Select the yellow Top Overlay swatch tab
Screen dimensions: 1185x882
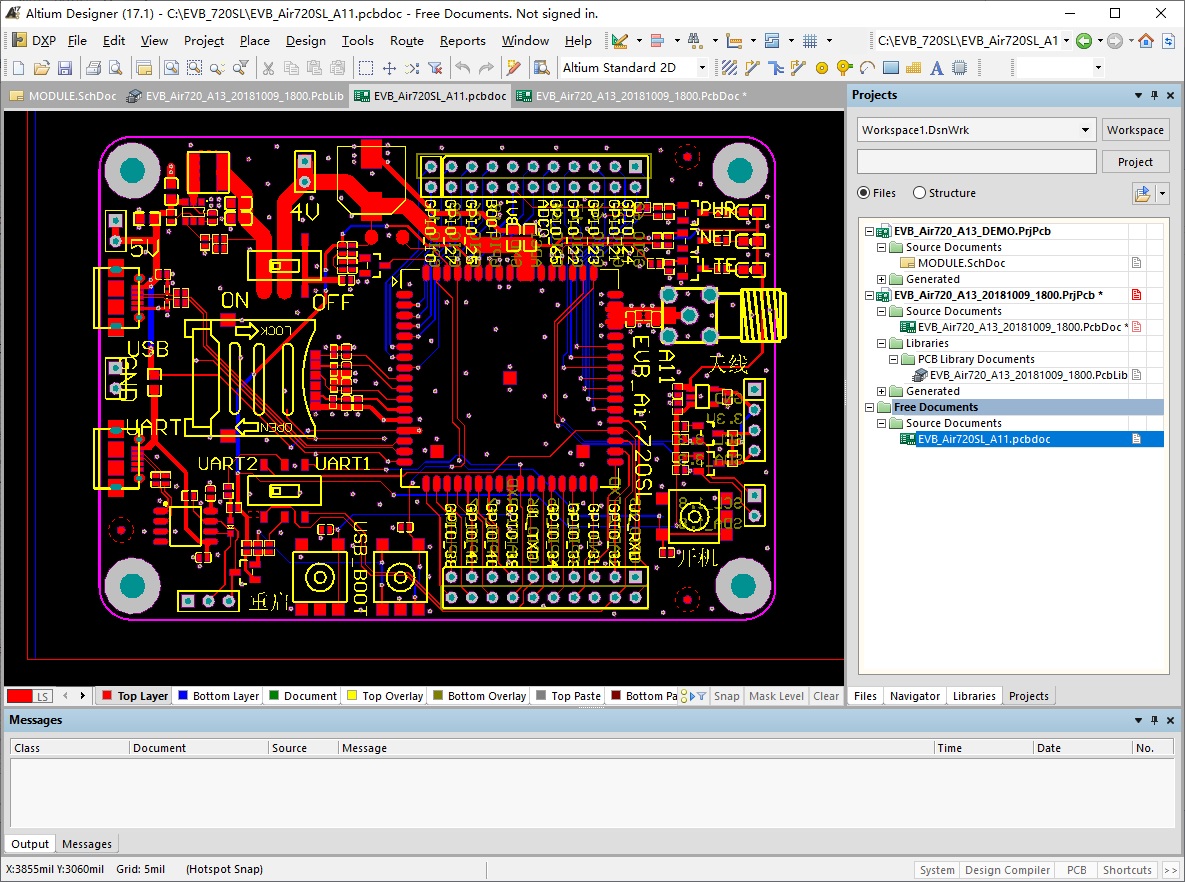pyautogui.click(x=385, y=696)
